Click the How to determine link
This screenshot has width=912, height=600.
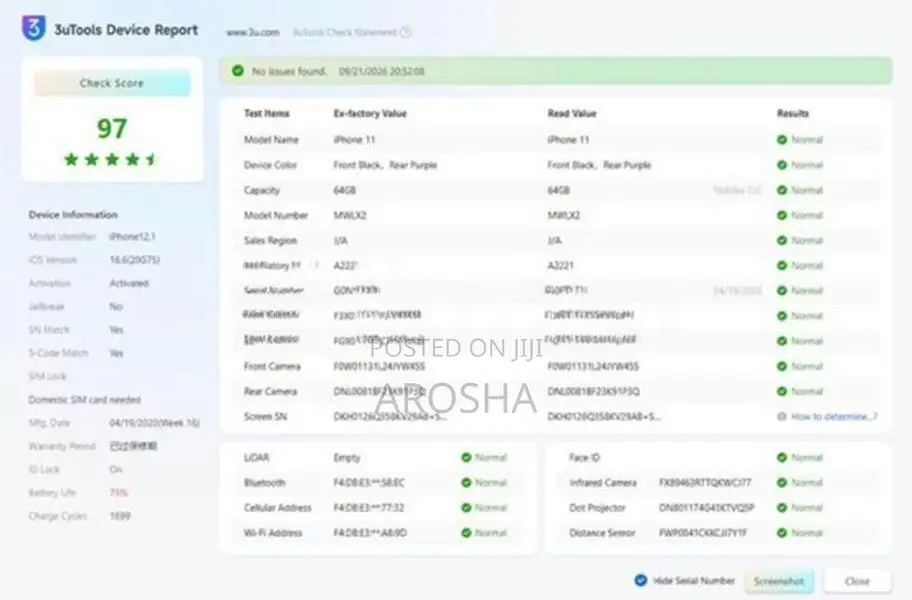(834, 416)
